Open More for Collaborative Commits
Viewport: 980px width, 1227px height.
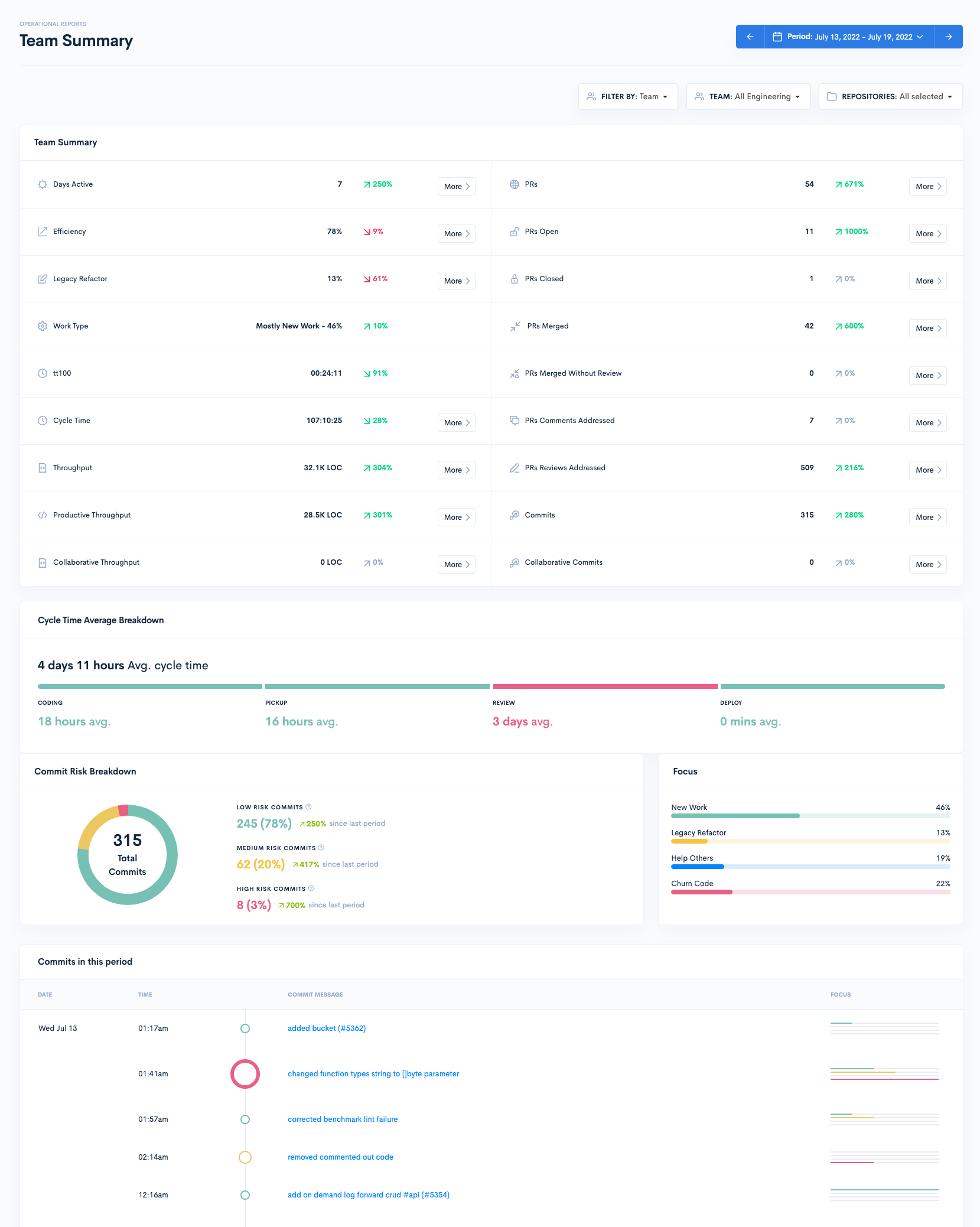pos(928,564)
